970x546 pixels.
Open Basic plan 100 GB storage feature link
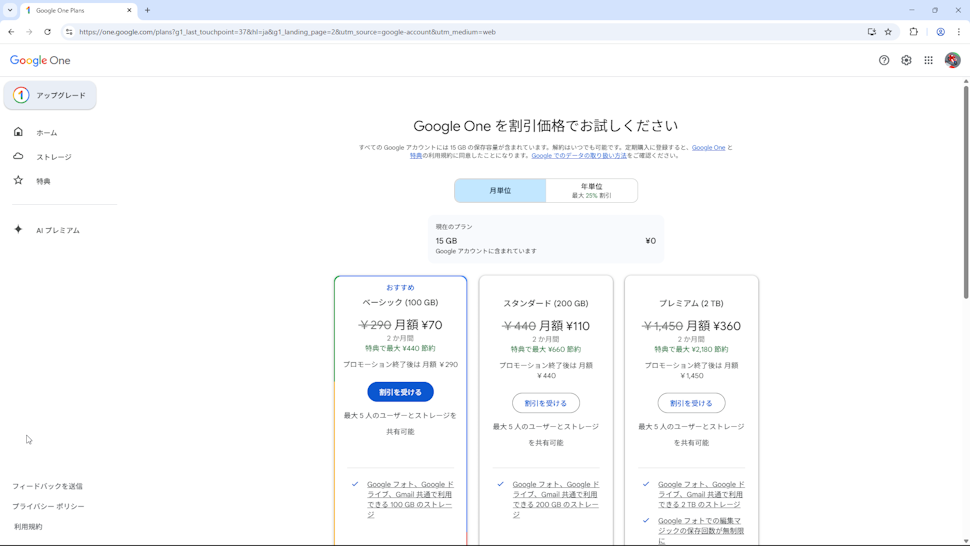coord(410,499)
